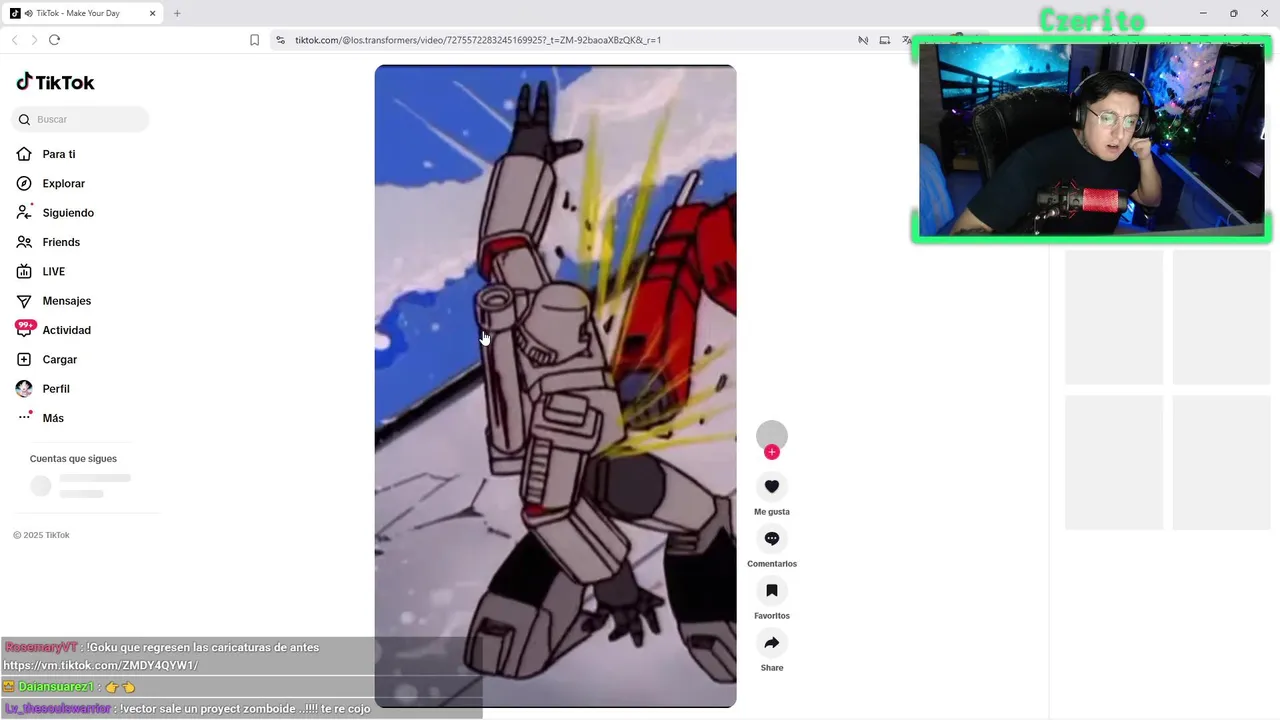Open the creator avatar circle

(771, 435)
